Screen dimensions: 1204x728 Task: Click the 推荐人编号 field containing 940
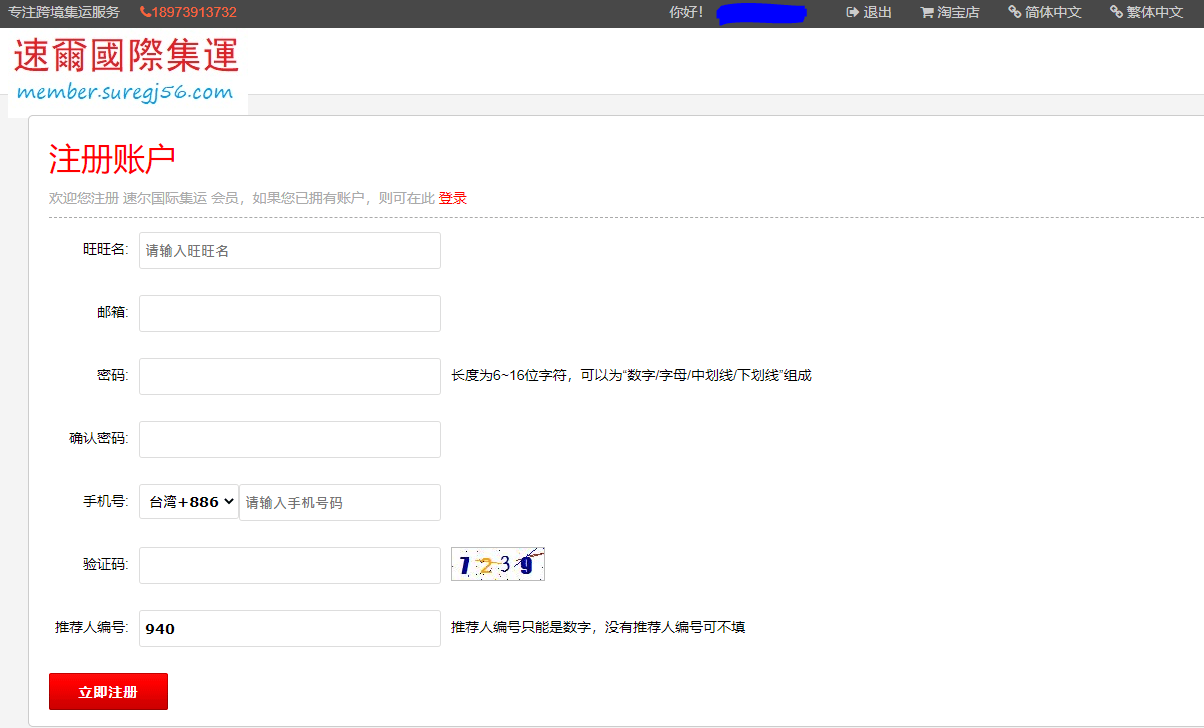tap(290, 629)
